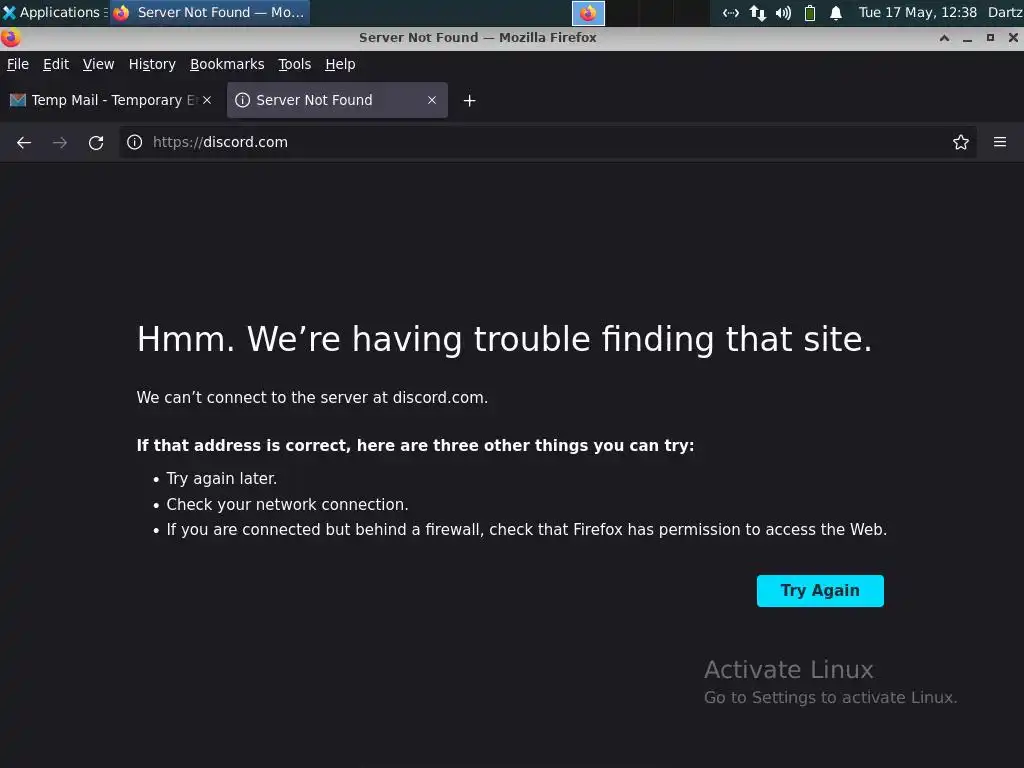Open the History menu
Viewport: 1024px width, 768px height.
click(x=152, y=64)
